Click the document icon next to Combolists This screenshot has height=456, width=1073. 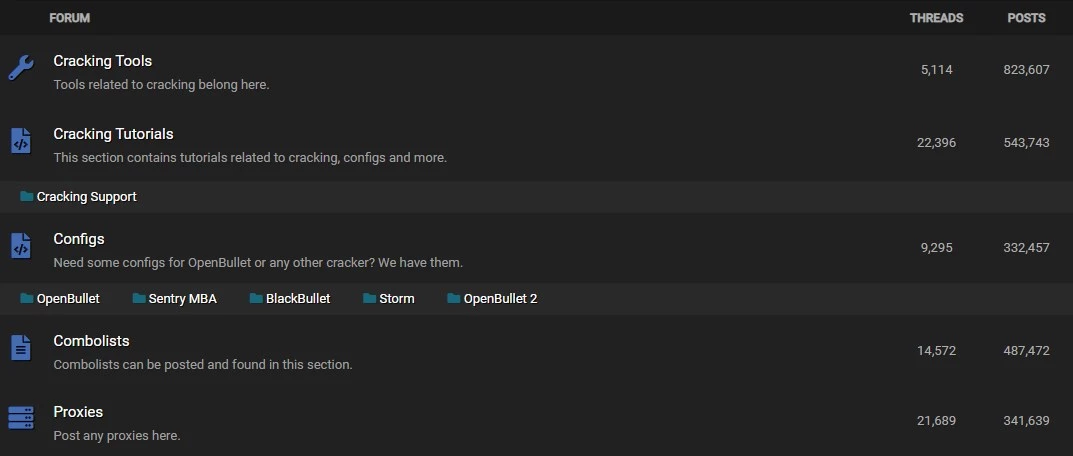(20, 348)
